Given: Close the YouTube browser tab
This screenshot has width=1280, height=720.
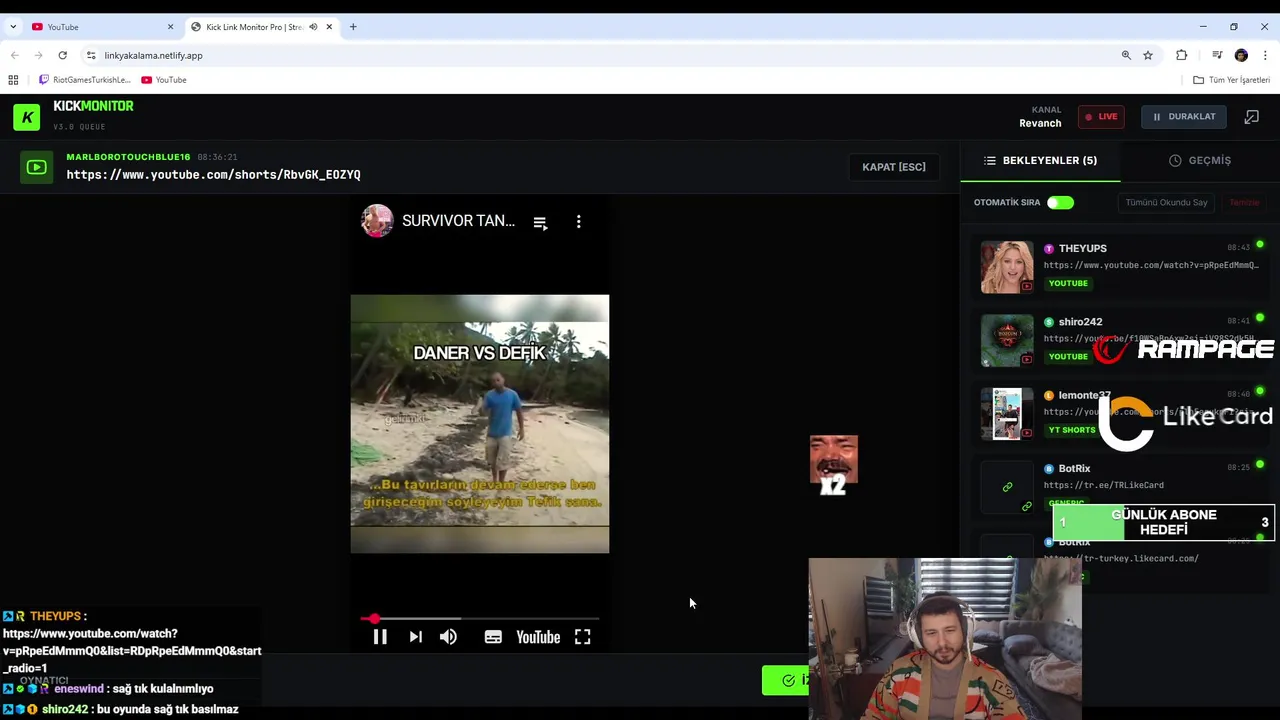Looking at the screenshot, I should click(170, 27).
